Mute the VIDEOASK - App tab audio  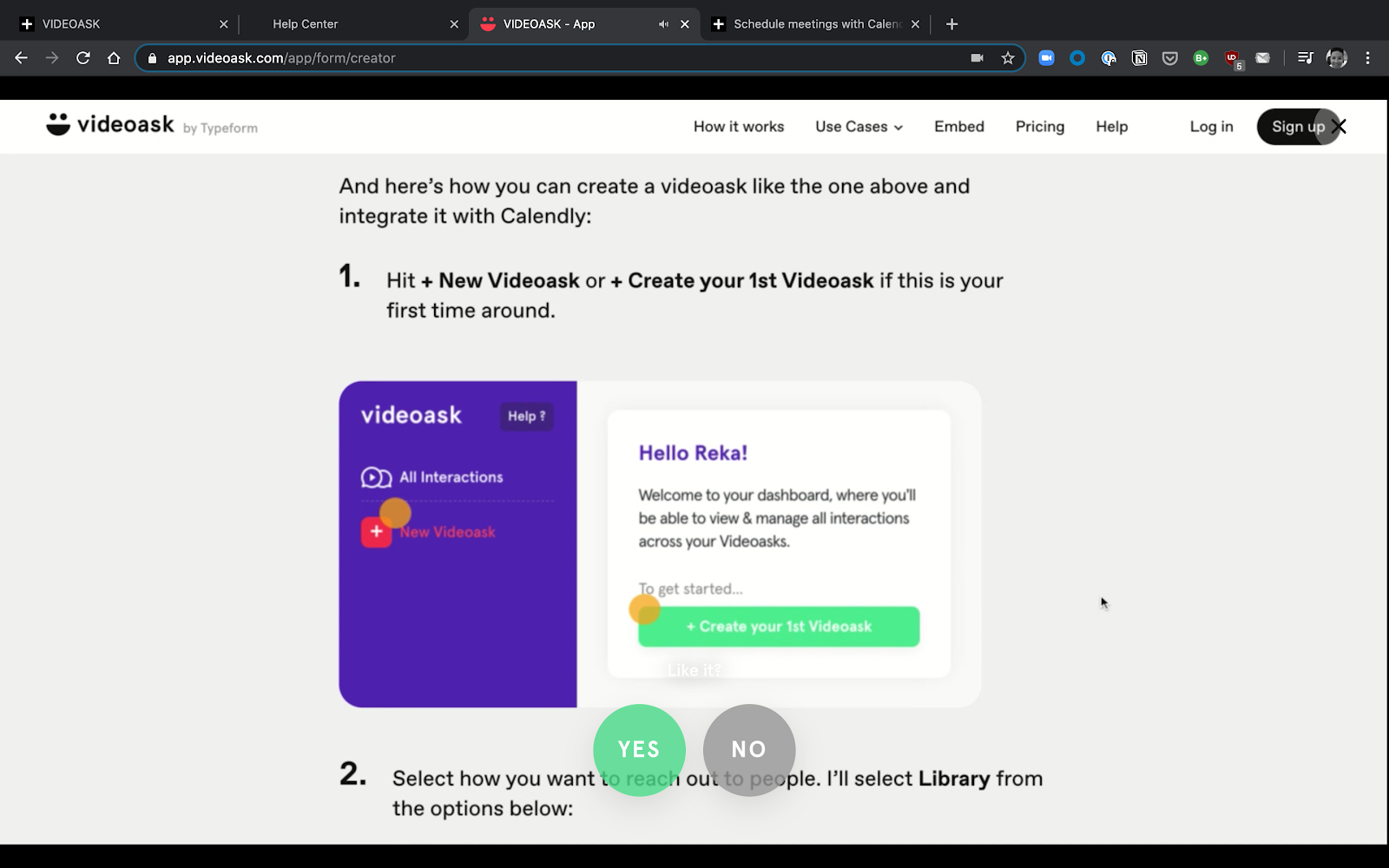[663, 24]
